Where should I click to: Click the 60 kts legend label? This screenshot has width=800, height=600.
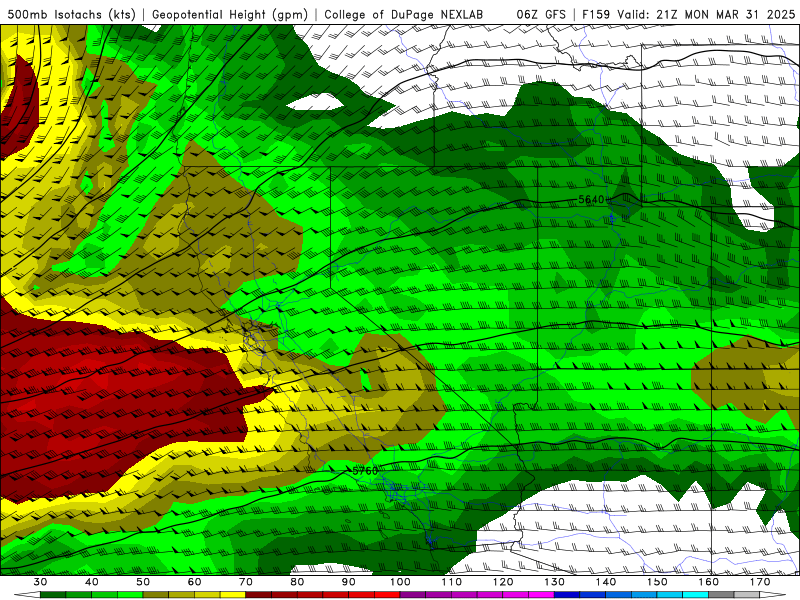coord(194,582)
